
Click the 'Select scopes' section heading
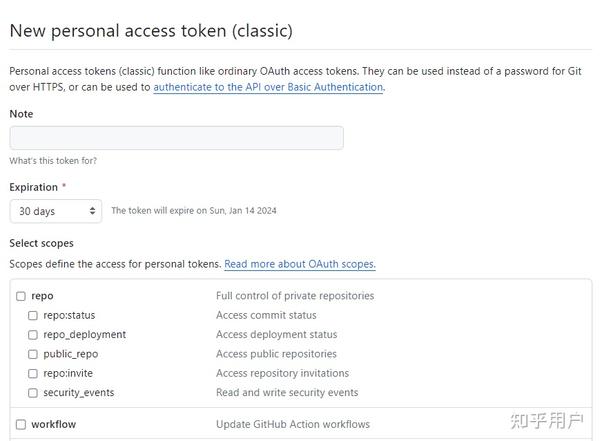pyautogui.click(x=41, y=243)
